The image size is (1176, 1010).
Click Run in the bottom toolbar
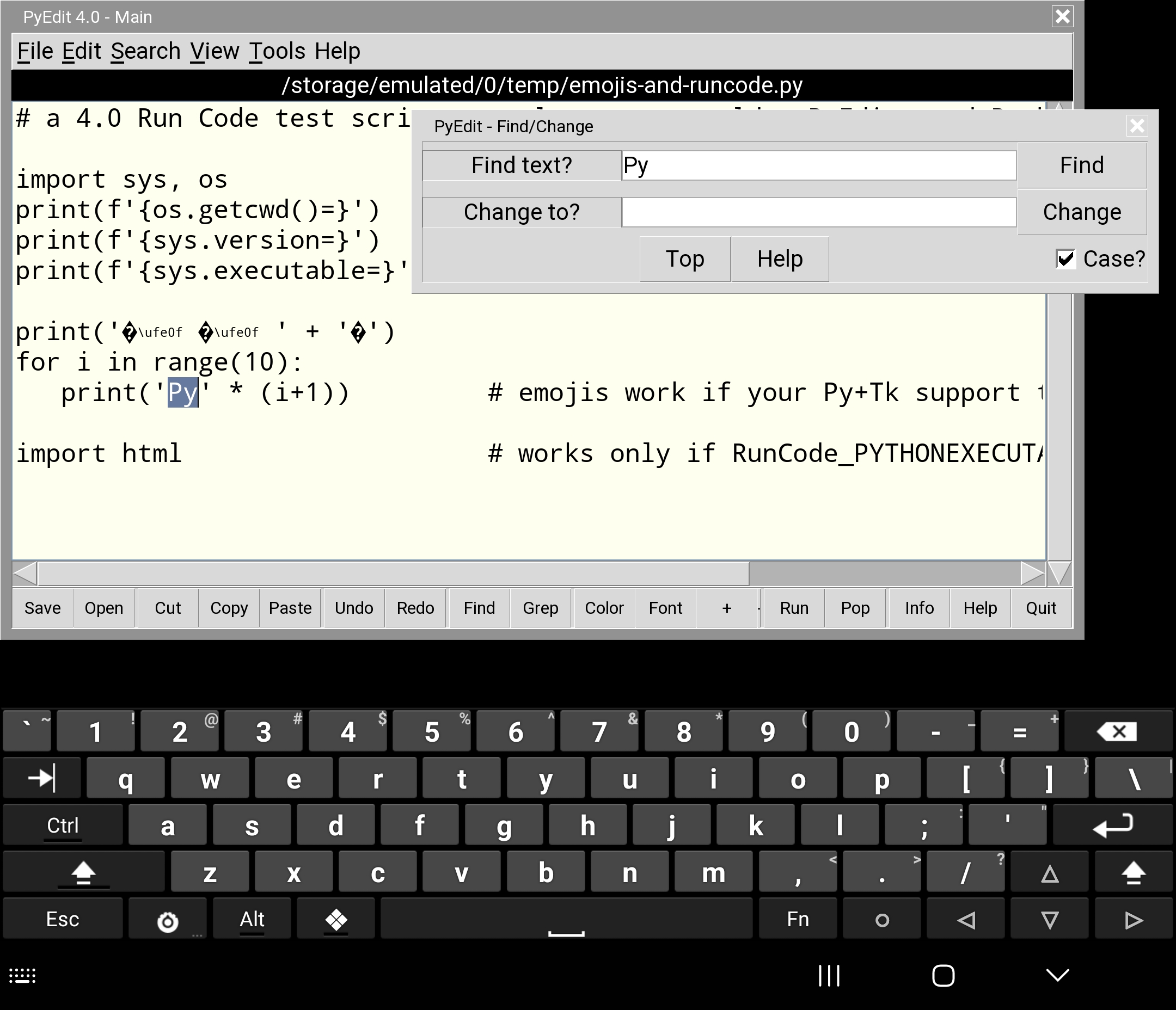click(x=794, y=608)
